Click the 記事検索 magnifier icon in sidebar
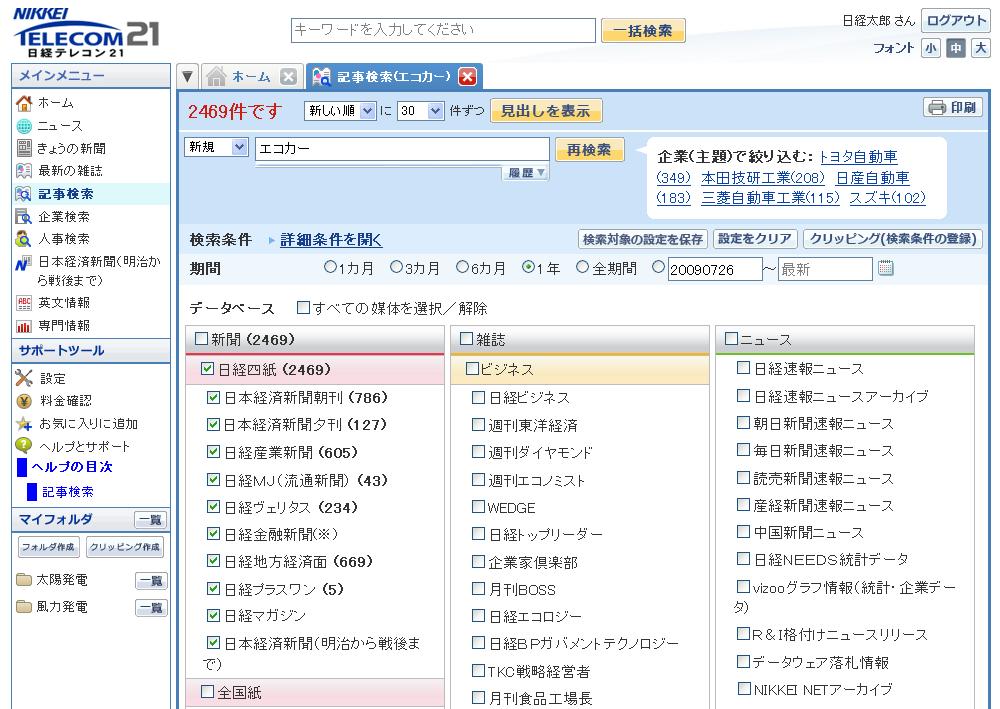 (x=24, y=194)
